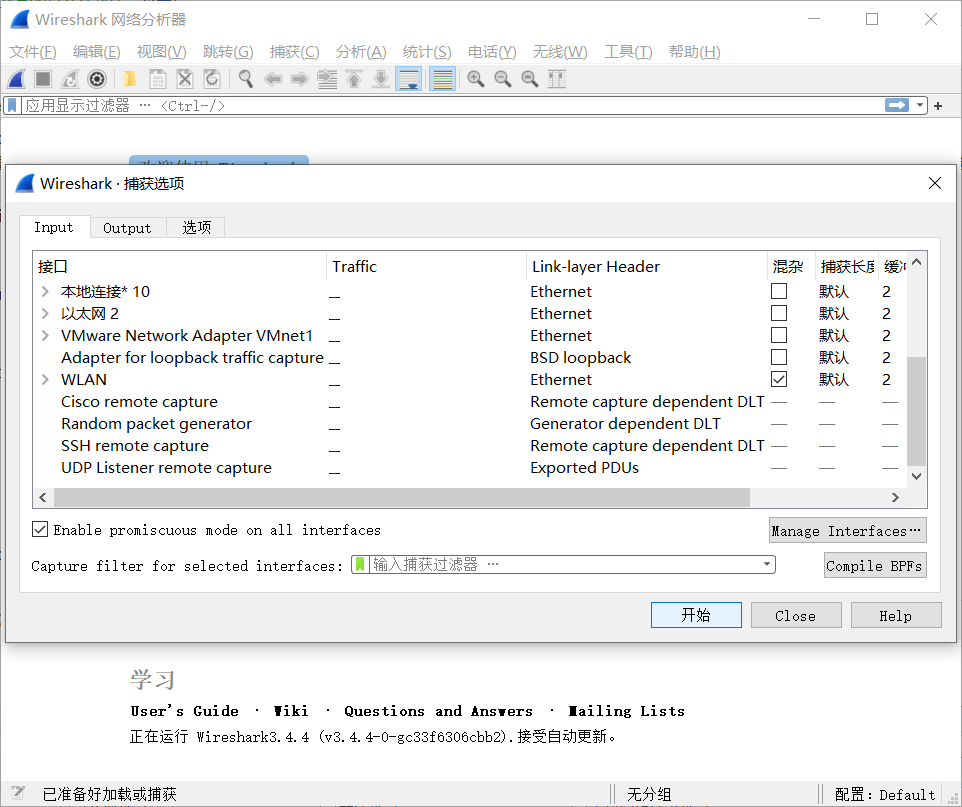
Task: Open the Wiki link
Action: point(291,711)
